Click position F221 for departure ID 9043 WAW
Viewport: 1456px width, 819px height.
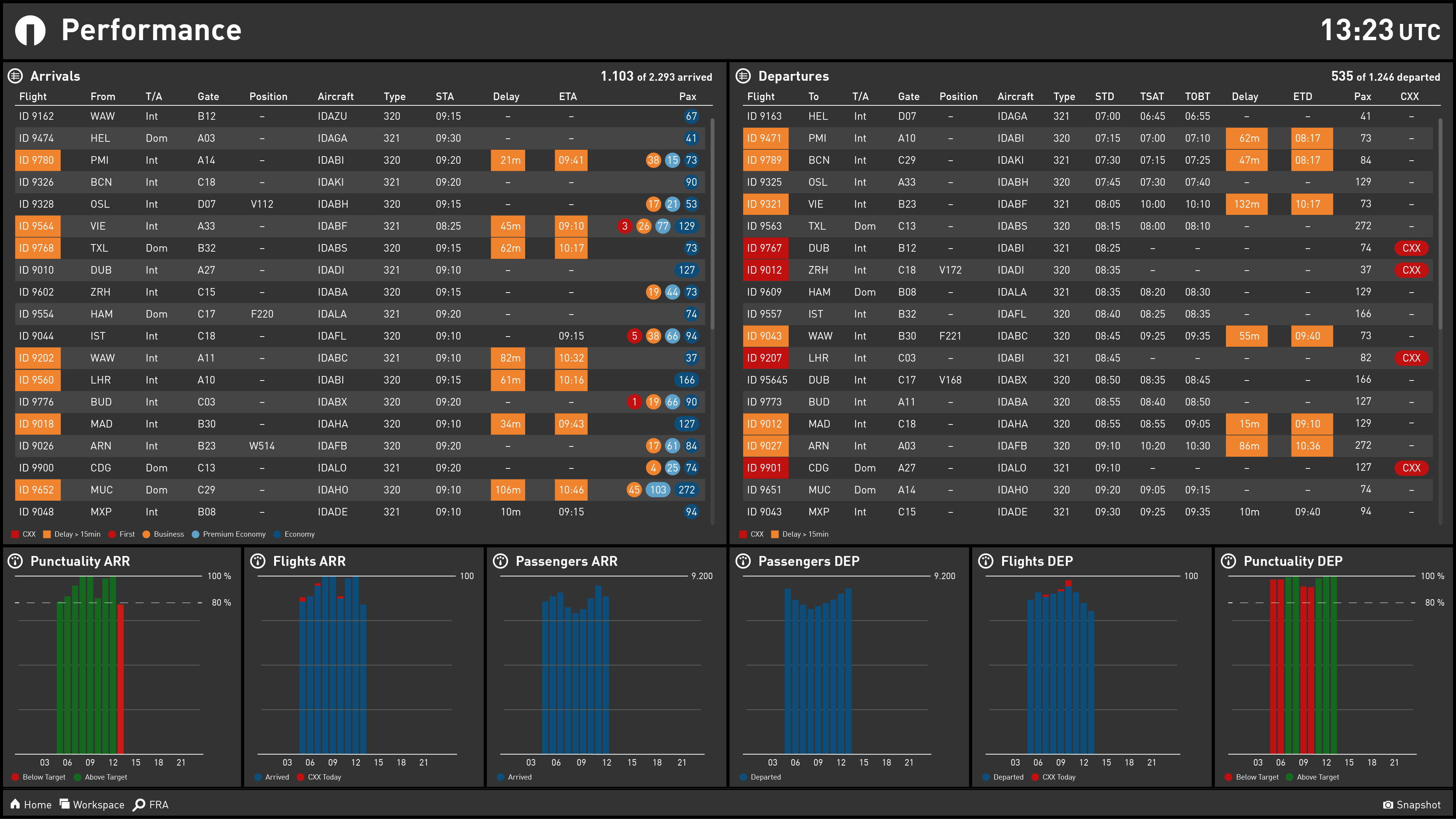[950, 336]
